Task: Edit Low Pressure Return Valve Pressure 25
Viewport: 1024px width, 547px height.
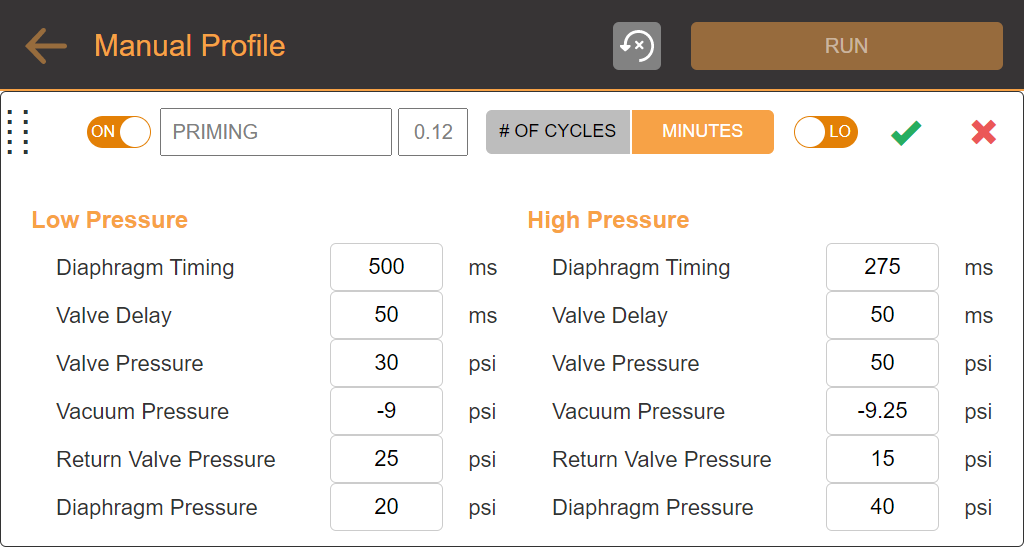Action: coord(387,459)
